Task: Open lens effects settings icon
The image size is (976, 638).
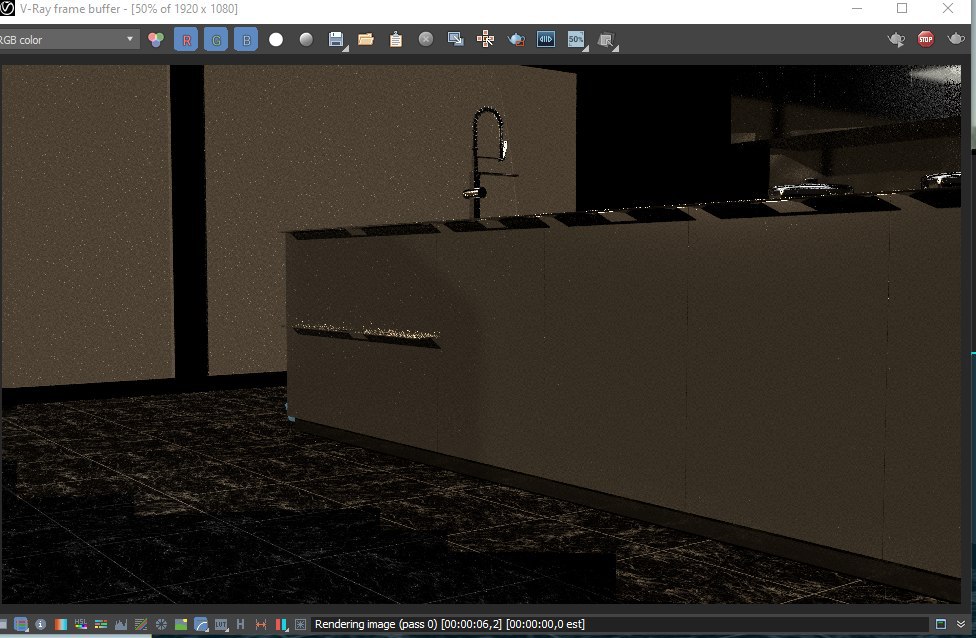Action: coord(300,624)
